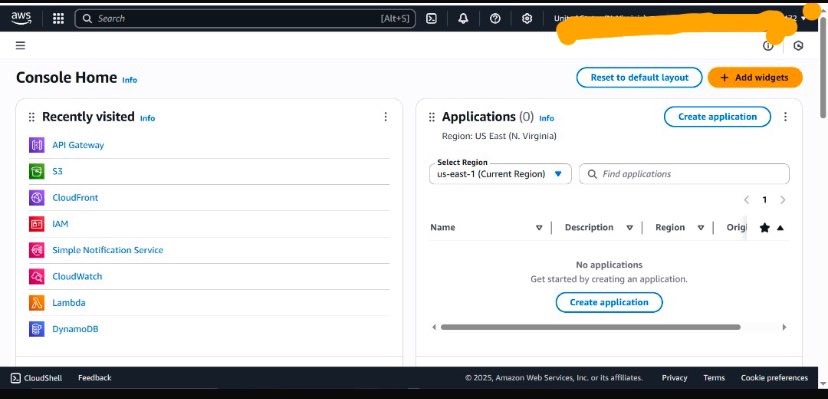Sort by Region column arrow

click(701, 227)
